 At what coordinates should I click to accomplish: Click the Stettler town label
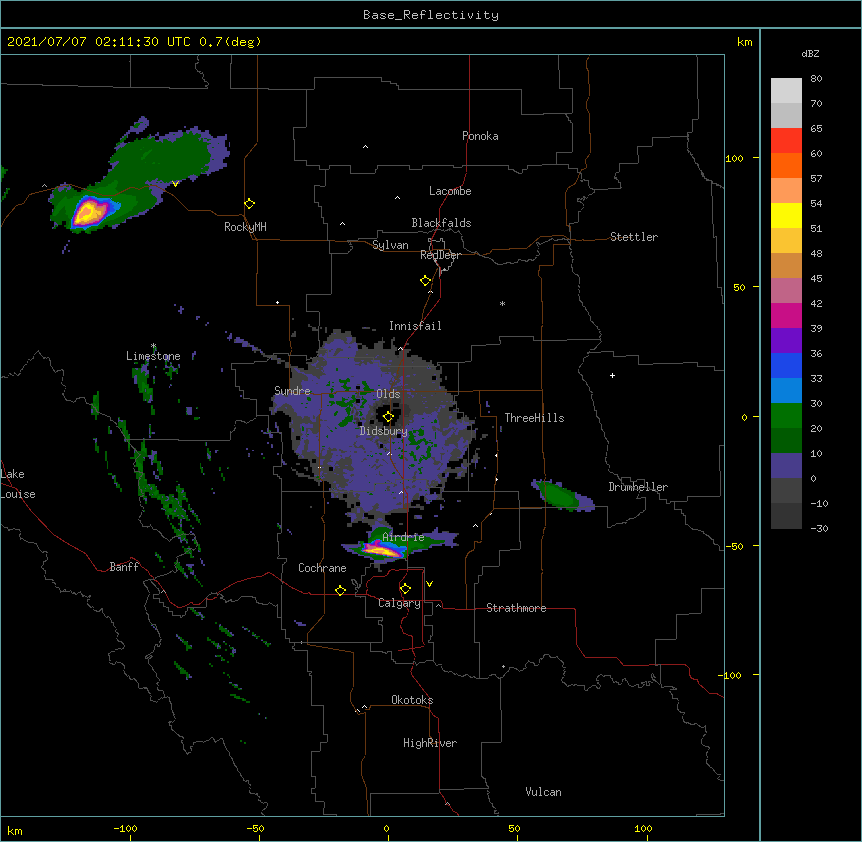634,237
